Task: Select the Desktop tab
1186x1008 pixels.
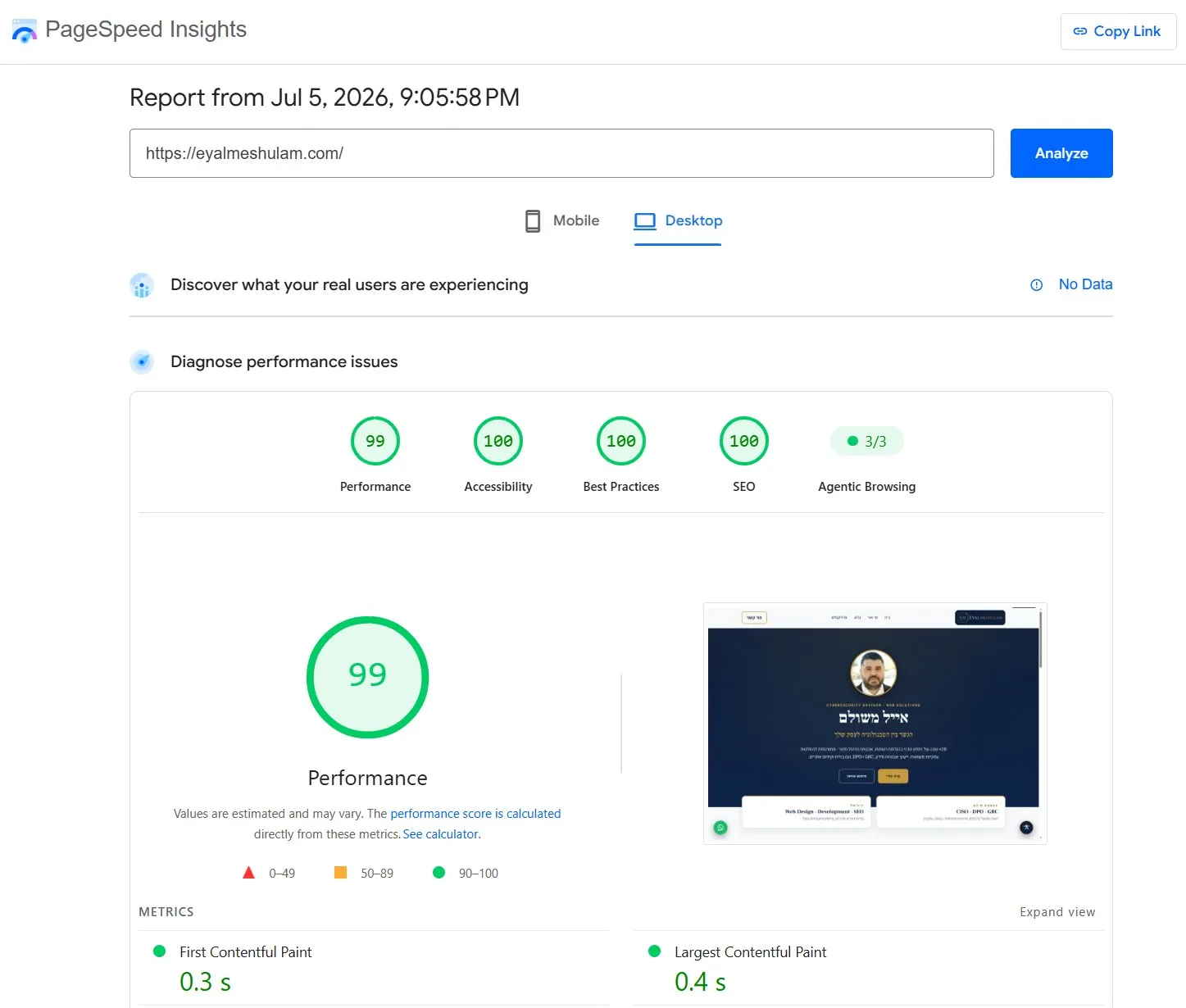Action: tap(678, 221)
